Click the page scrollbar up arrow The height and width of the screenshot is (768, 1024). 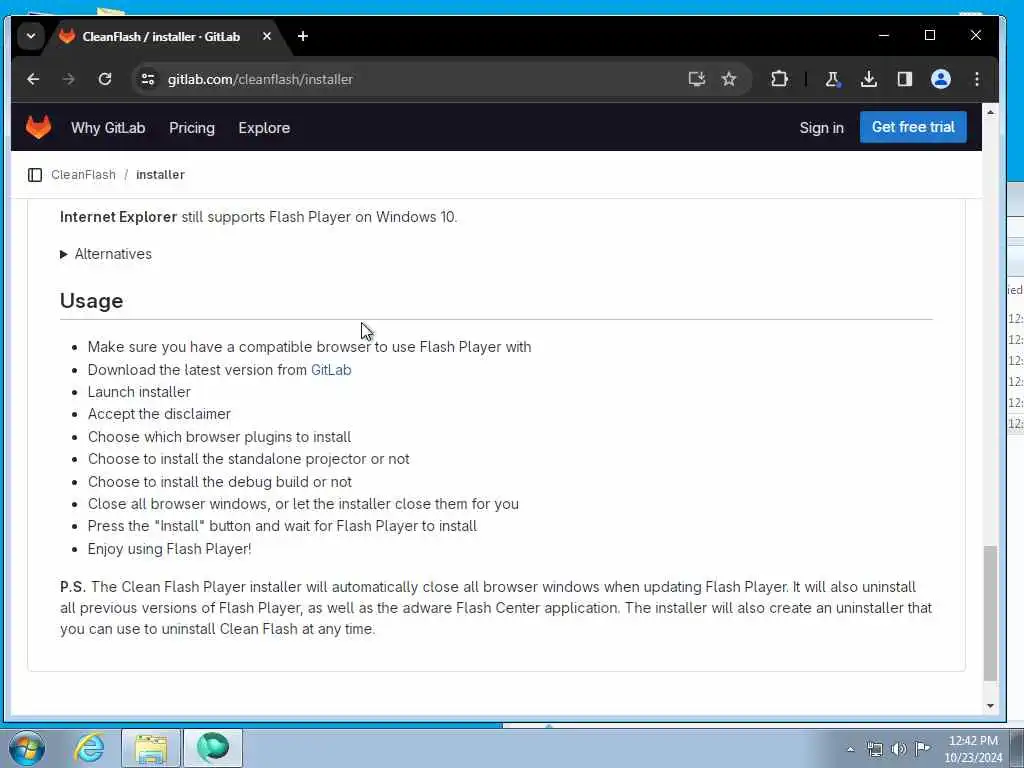(x=990, y=112)
